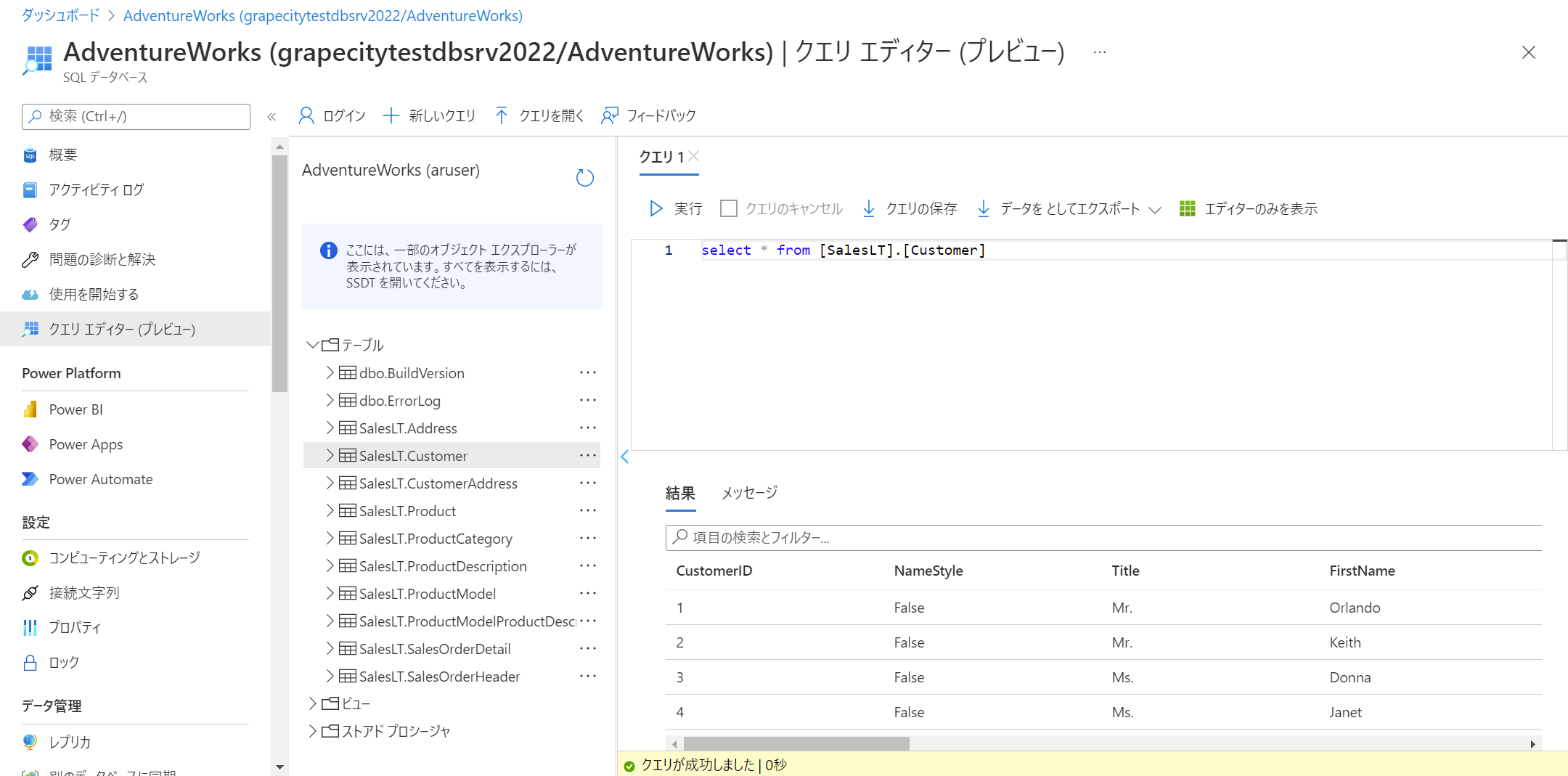
Task: Expand SalesLT.SalesOrderHeader table node
Action: click(x=330, y=676)
